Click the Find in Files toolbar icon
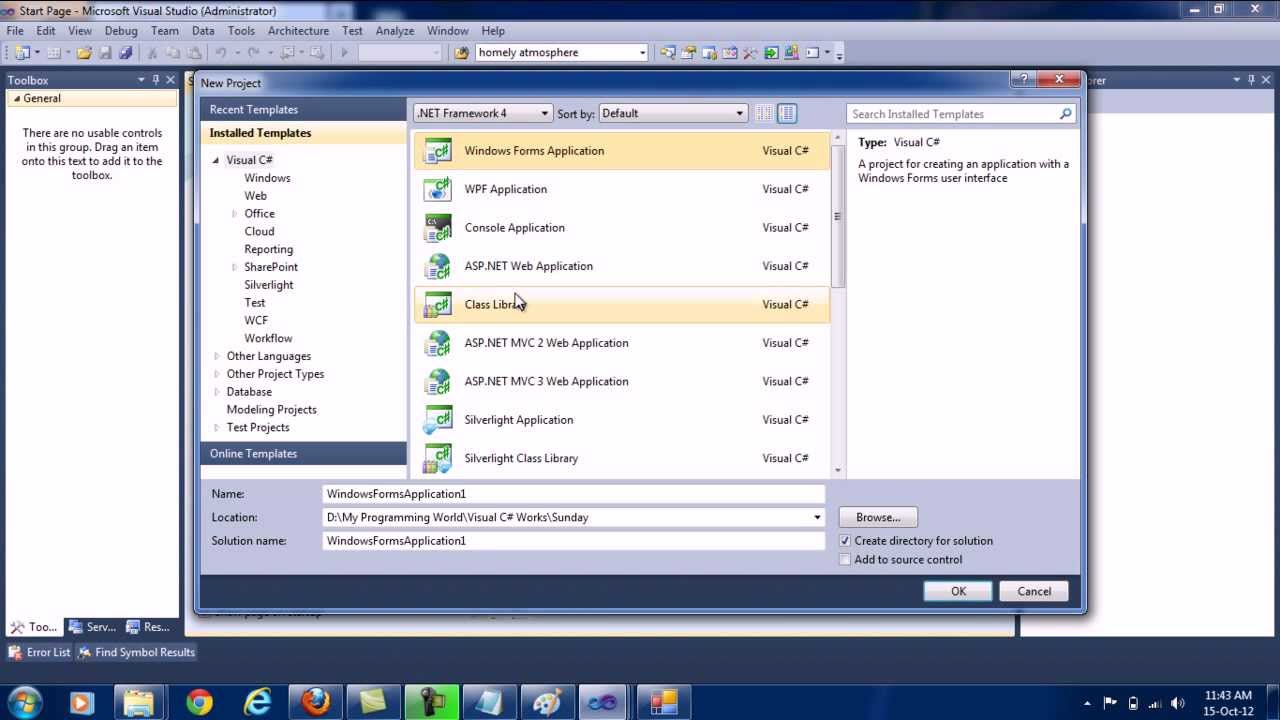 coord(461,52)
